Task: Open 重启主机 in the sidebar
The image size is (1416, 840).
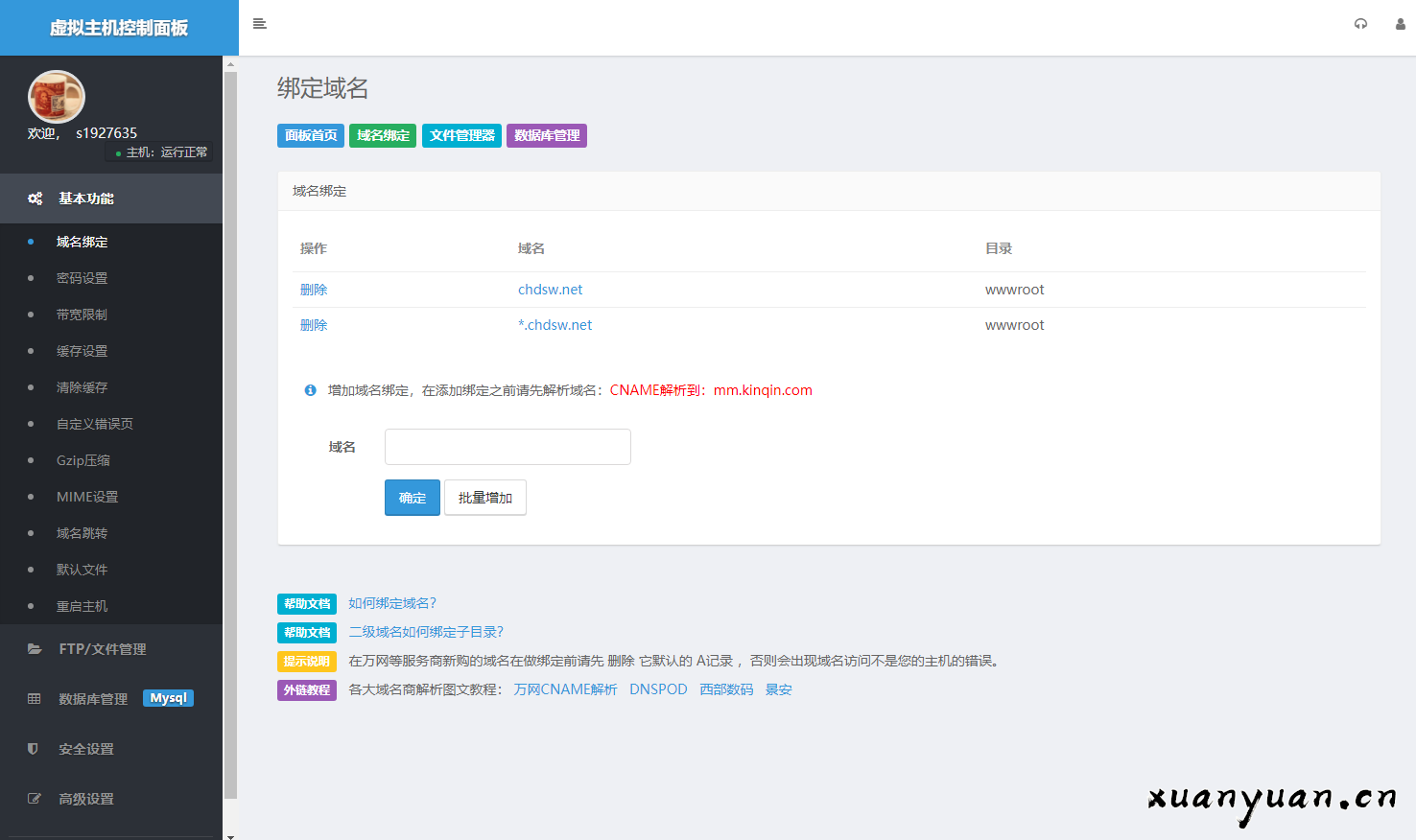Action: 83,606
